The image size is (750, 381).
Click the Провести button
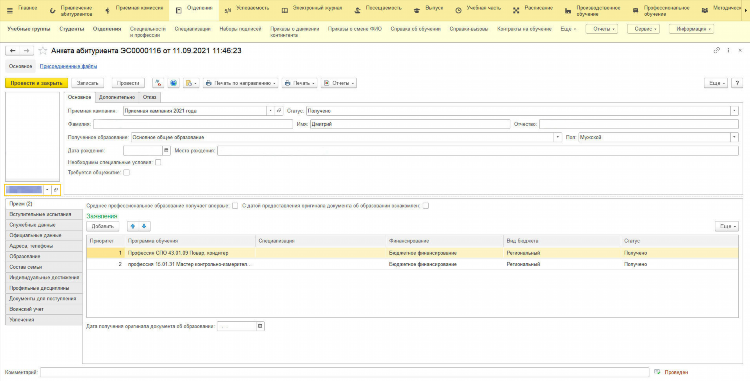pos(128,83)
